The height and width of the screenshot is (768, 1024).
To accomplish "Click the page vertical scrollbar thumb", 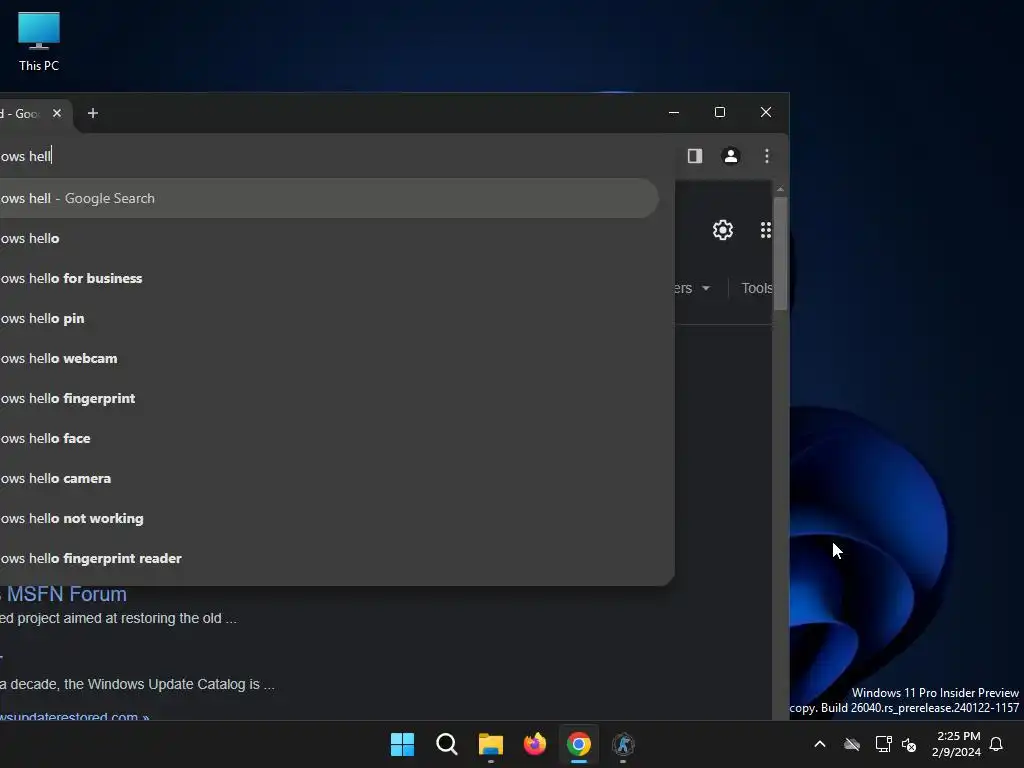I will (780, 253).
